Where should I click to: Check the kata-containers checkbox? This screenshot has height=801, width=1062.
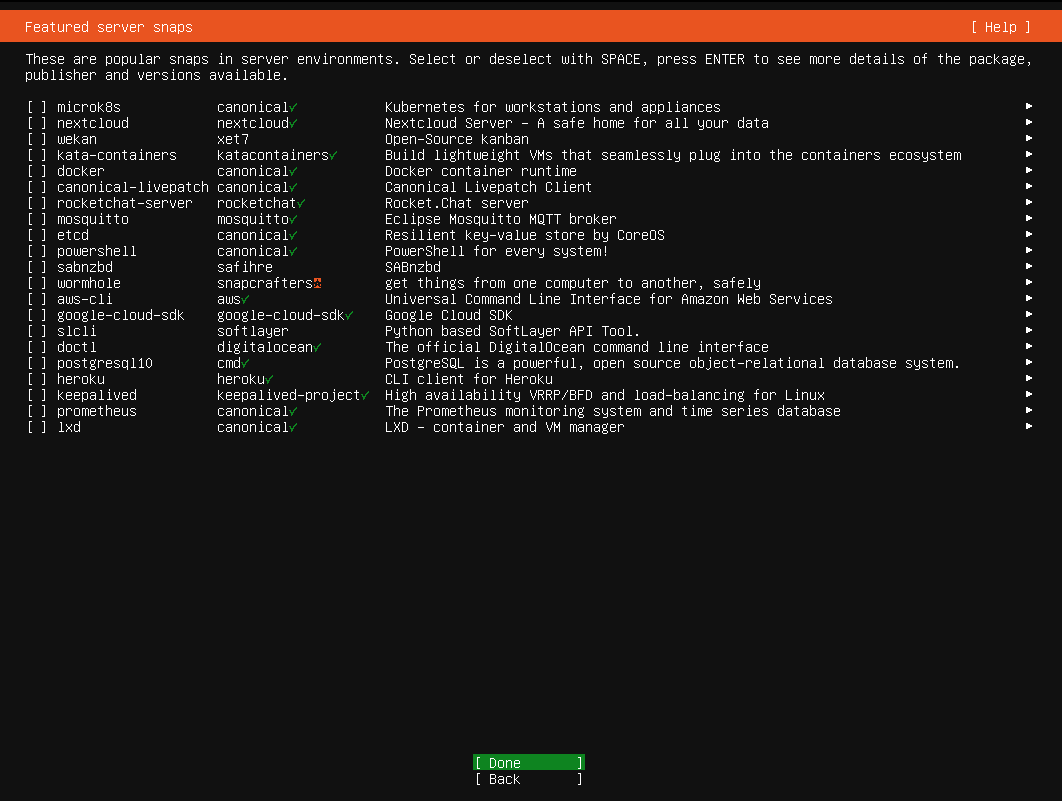[37, 155]
